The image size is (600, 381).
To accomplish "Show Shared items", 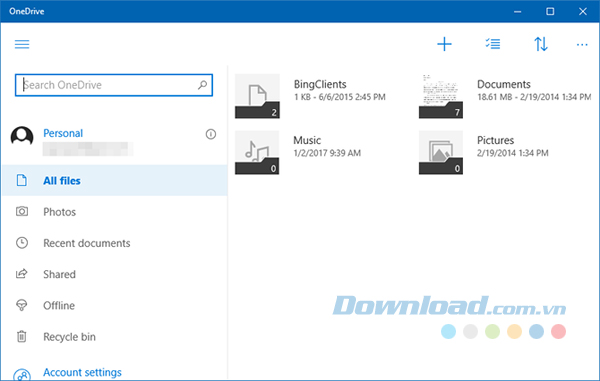I will pos(115,274).
